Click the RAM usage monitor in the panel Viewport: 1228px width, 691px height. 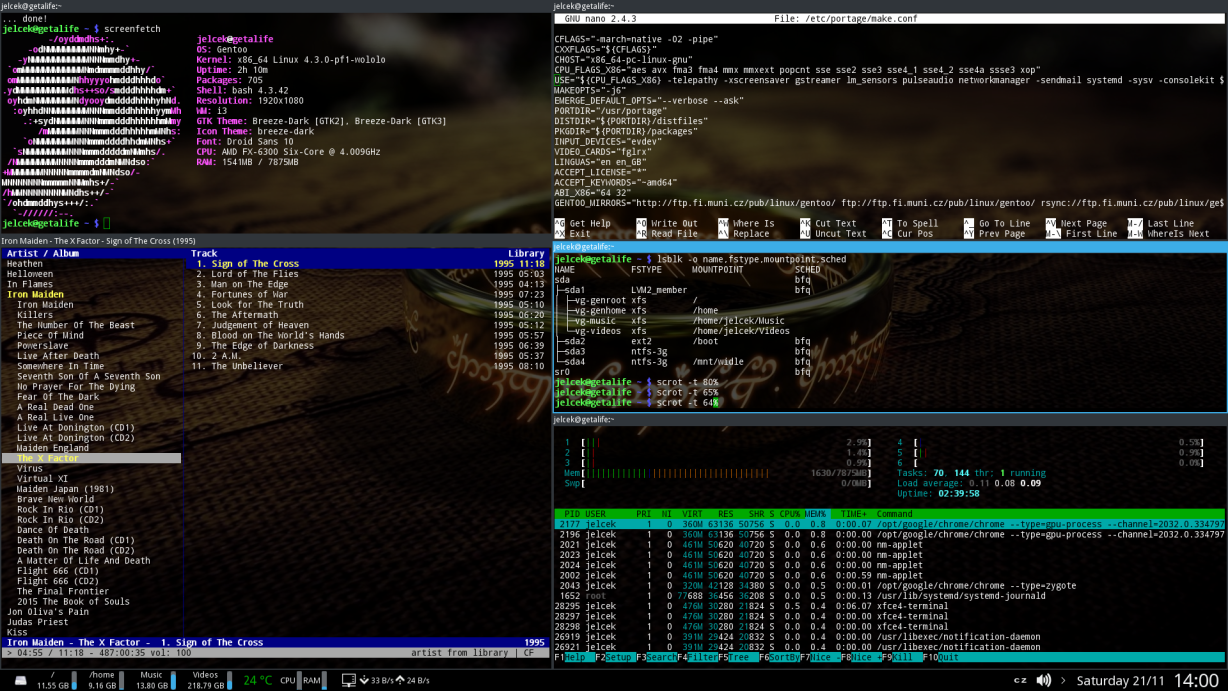coord(312,681)
